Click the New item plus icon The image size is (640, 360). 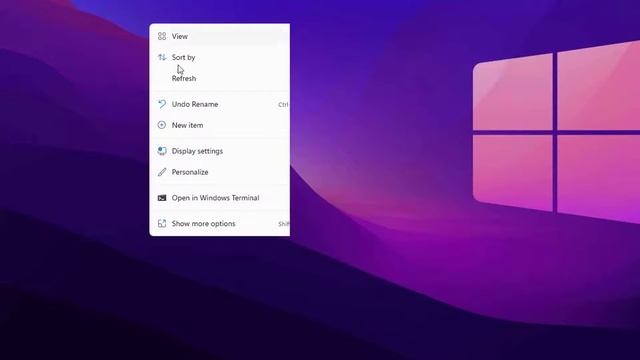[162, 125]
